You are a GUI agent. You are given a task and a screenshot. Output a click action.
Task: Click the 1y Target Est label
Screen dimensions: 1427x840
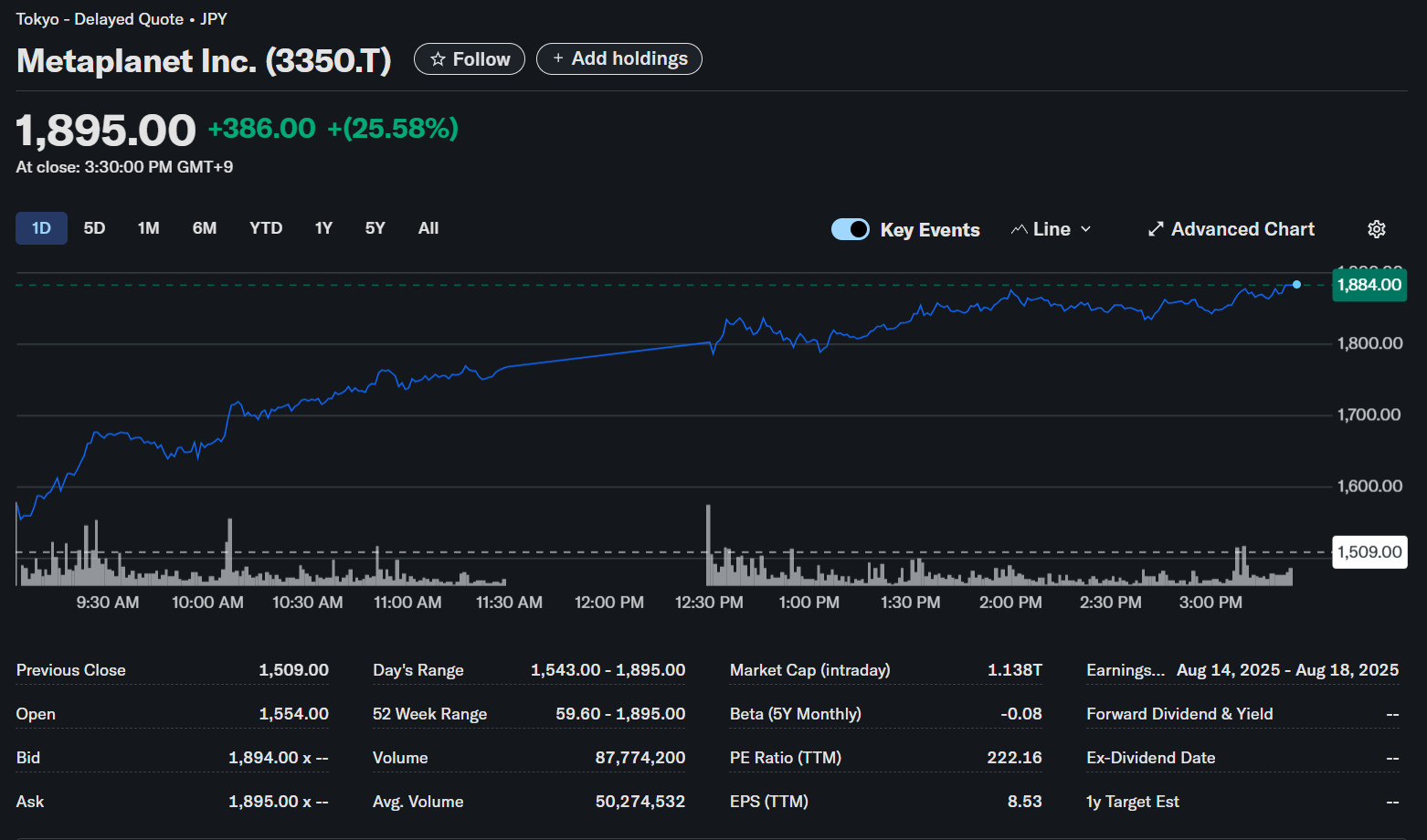point(1133,802)
